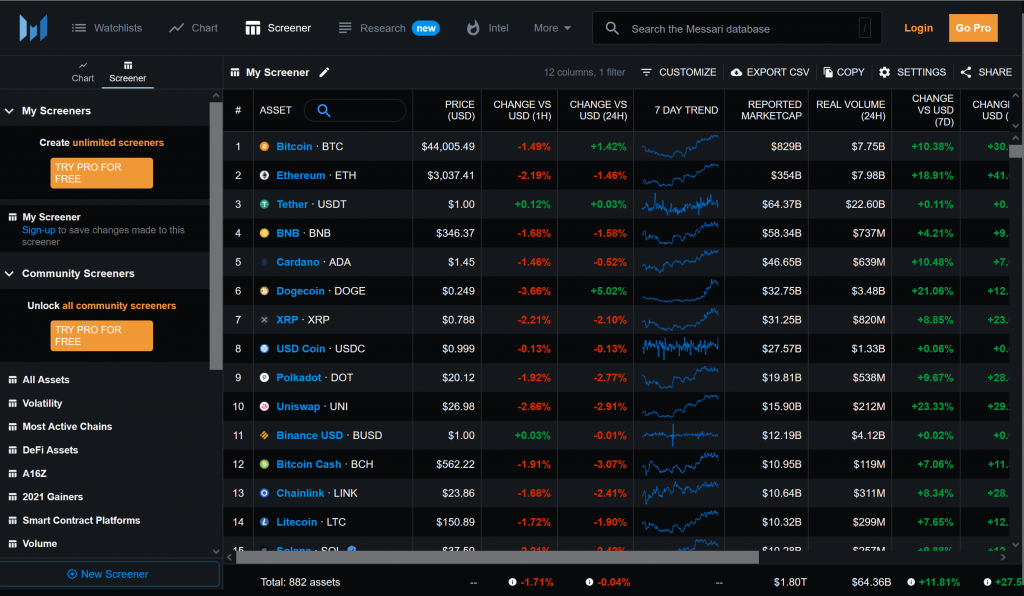Click Dogecoin's 7 day trend sparkline
Viewport: 1024px width, 596px height.
[680, 291]
